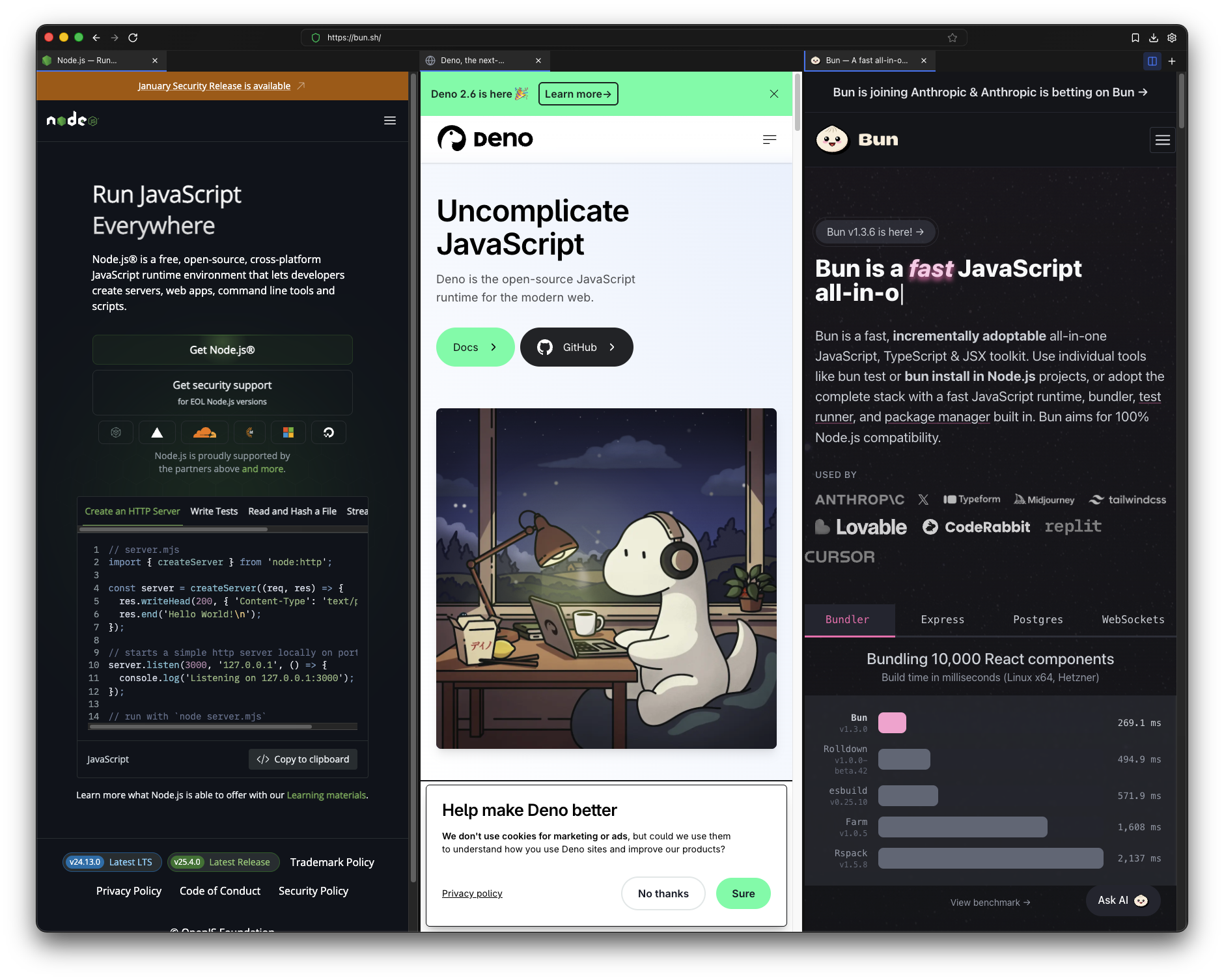Image resolution: width=1224 pixels, height=980 pixels.
Task: Expand the Node.js hamburger menu
Action: [x=390, y=120]
